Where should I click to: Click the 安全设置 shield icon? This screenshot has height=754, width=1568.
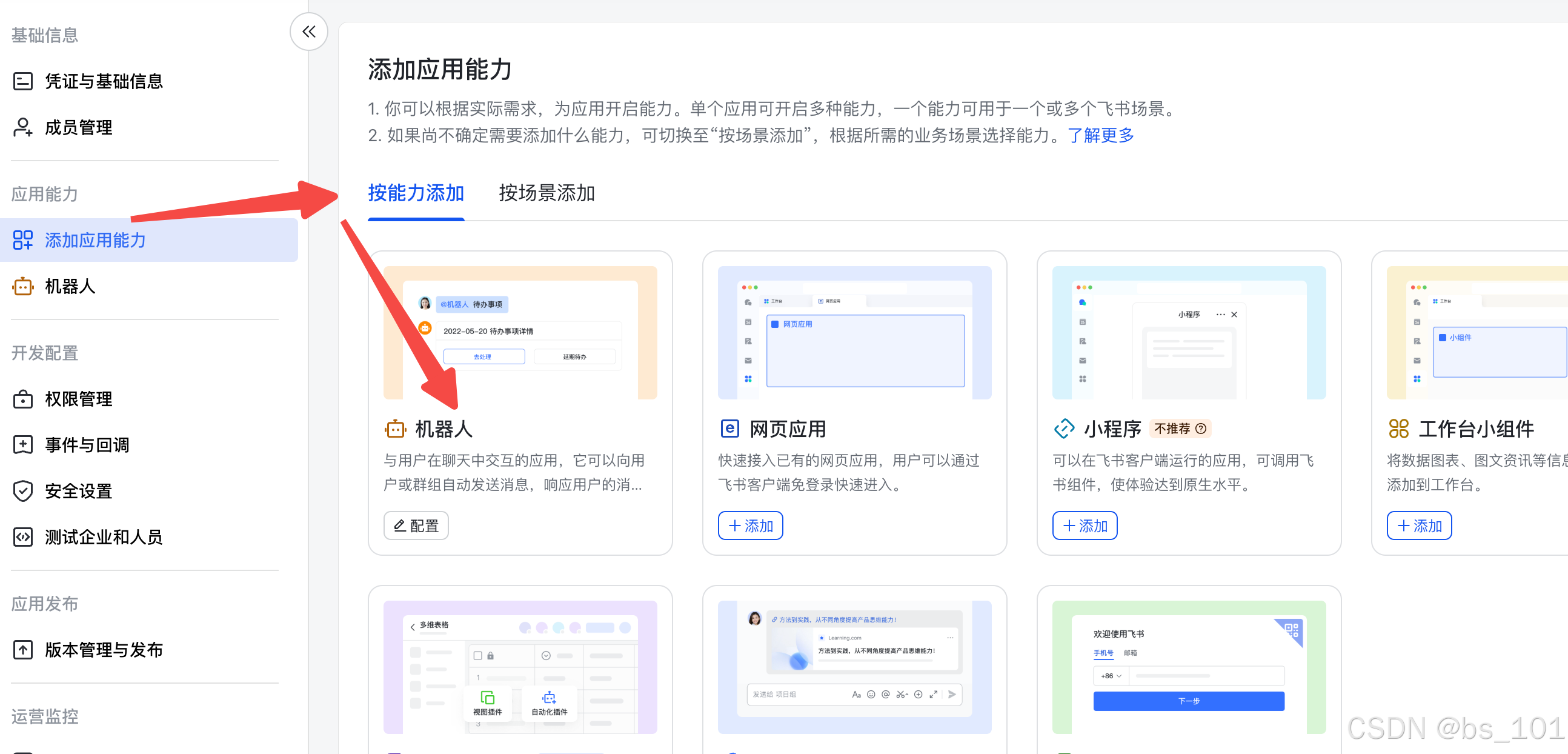(23, 491)
